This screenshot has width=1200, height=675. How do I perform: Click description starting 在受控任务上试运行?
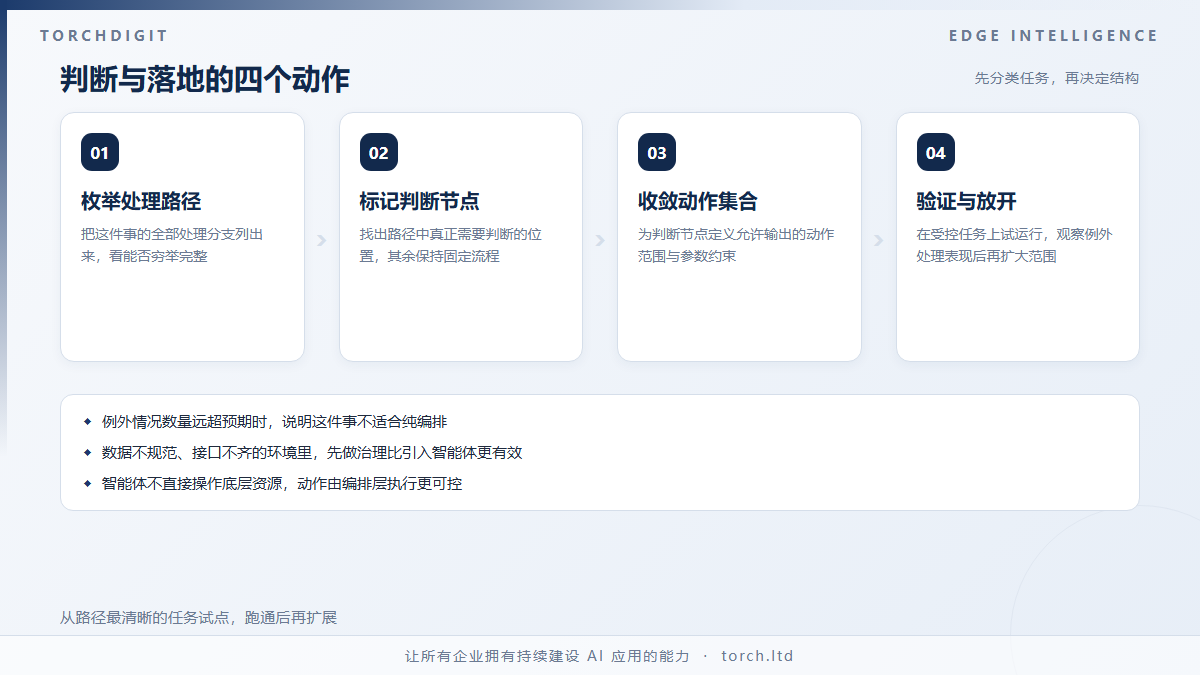[x=1015, y=245]
